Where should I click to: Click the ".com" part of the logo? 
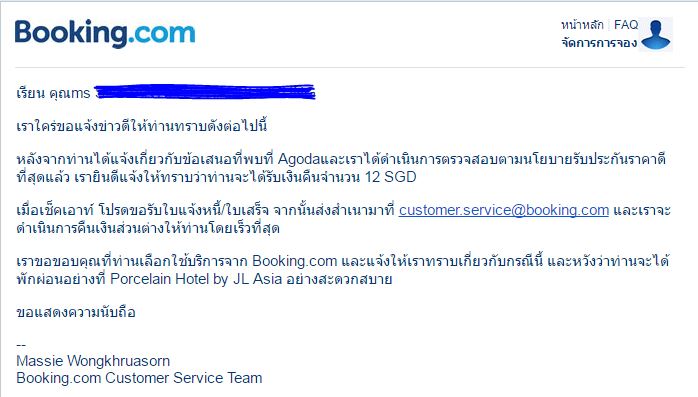pyautogui.click(x=162, y=34)
